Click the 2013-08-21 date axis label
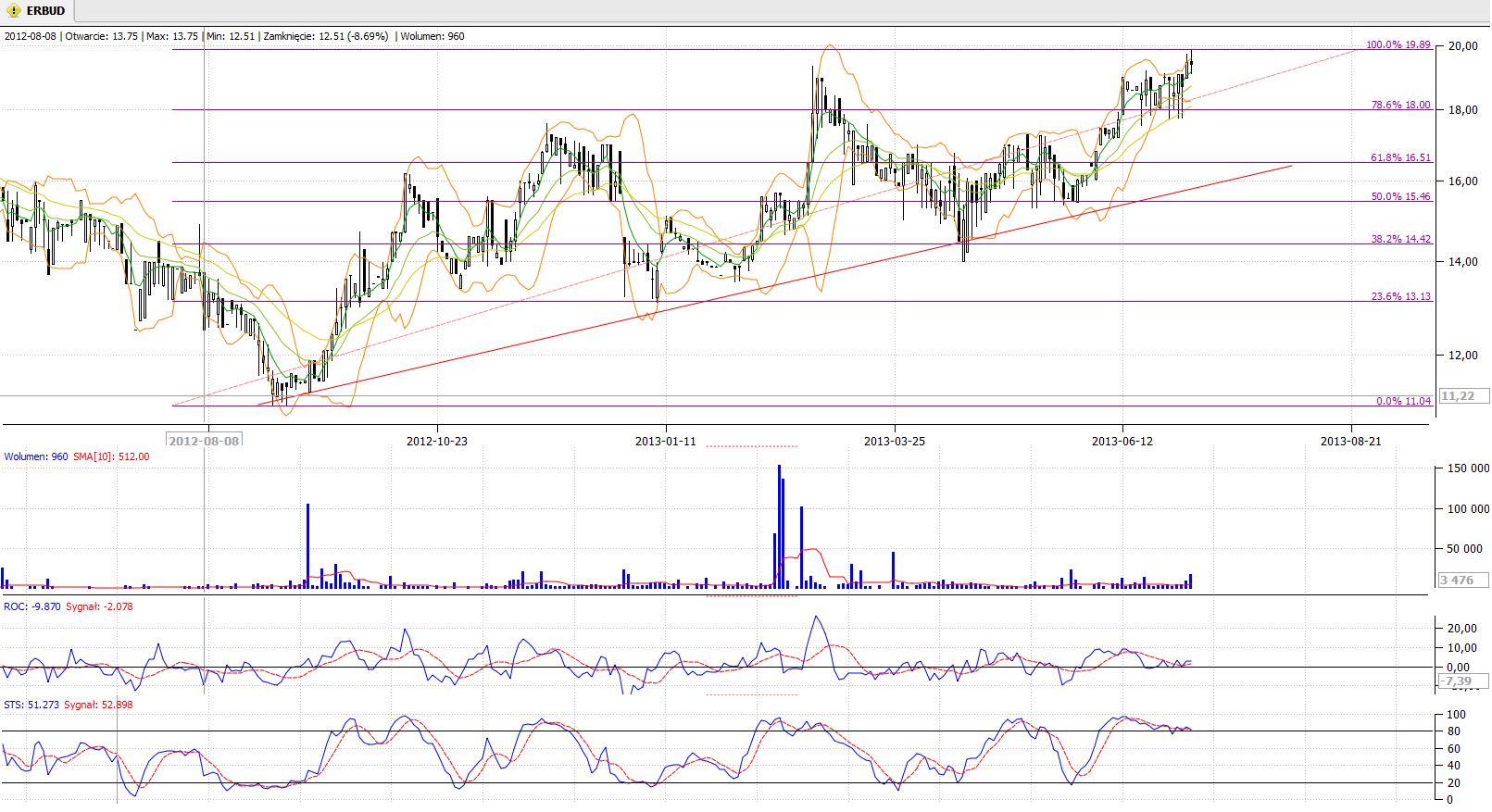Image resolution: width=1492 pixels, height=812 pixels. [1351, 441]
